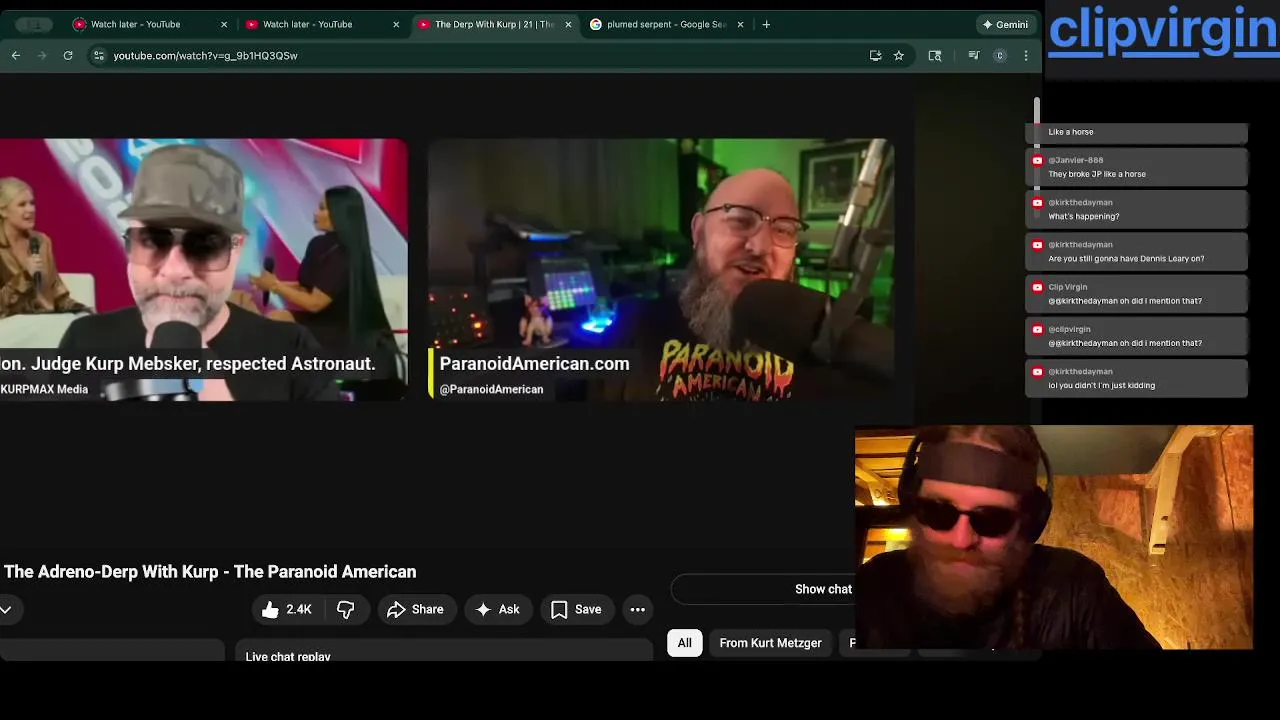Image resolution: width=1280 pixels, height=720 pixels.
Task: Close the first Watch later tab
Action: tap(224, 24)
